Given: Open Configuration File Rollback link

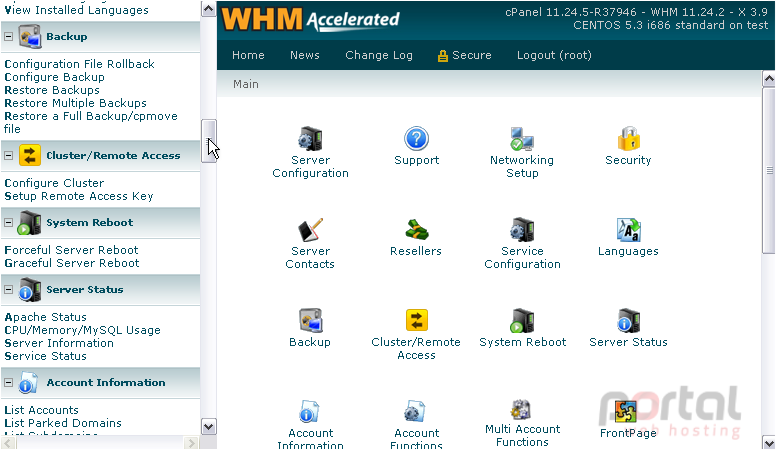Looking at the screenshot, I should pyautogui.click(x=79, y=64).
